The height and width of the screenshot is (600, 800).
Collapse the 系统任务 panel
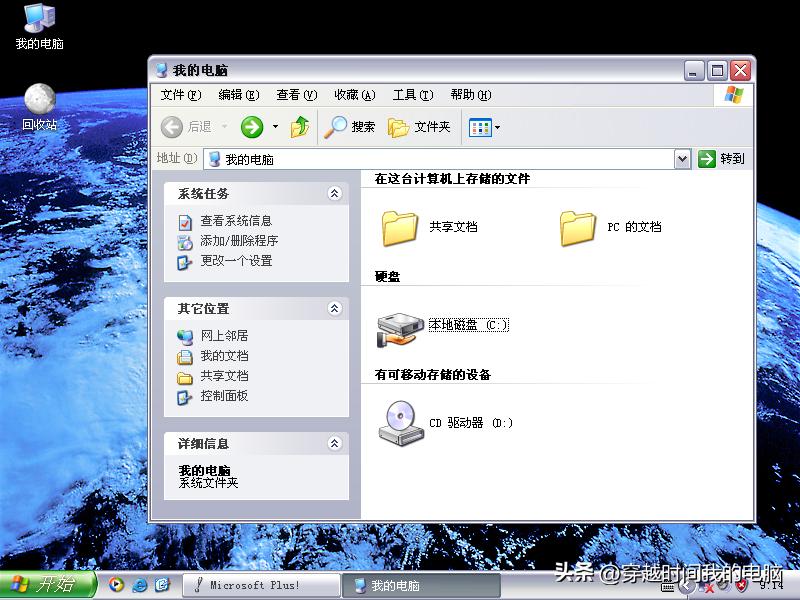coord(334,194)
